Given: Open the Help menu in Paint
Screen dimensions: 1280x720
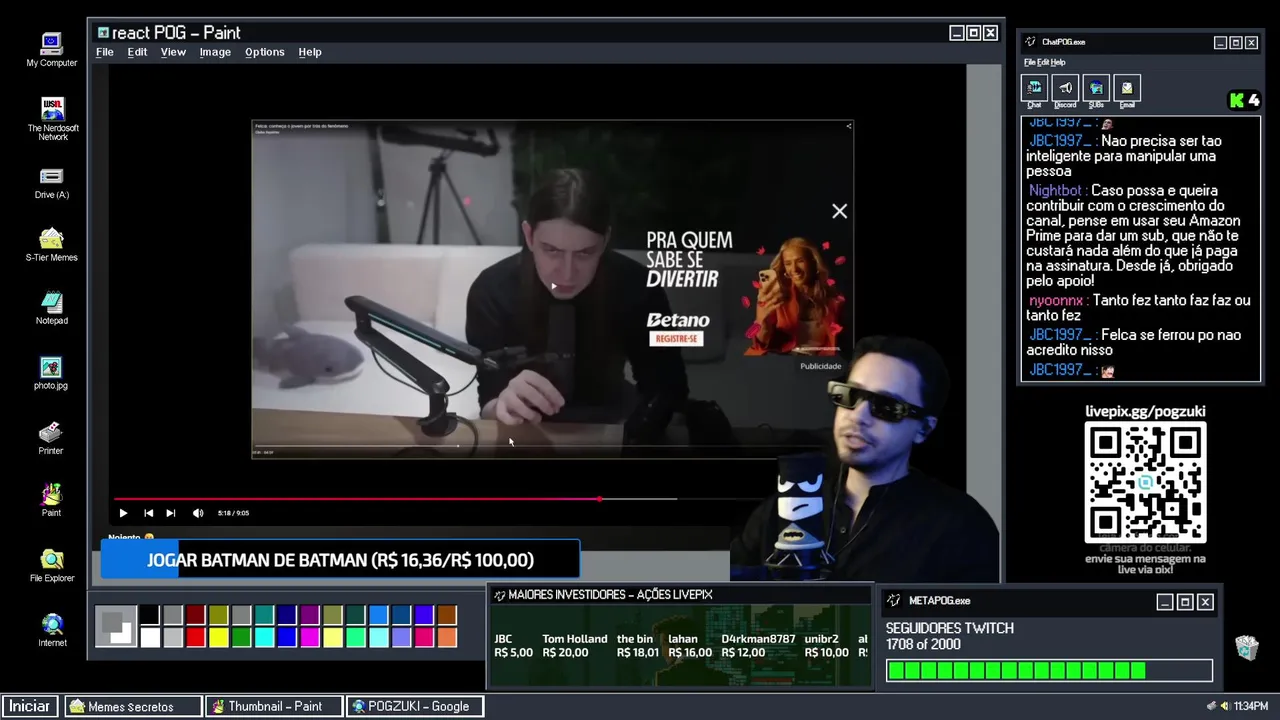Looking at the screenshot, I should tap(310, 52).
